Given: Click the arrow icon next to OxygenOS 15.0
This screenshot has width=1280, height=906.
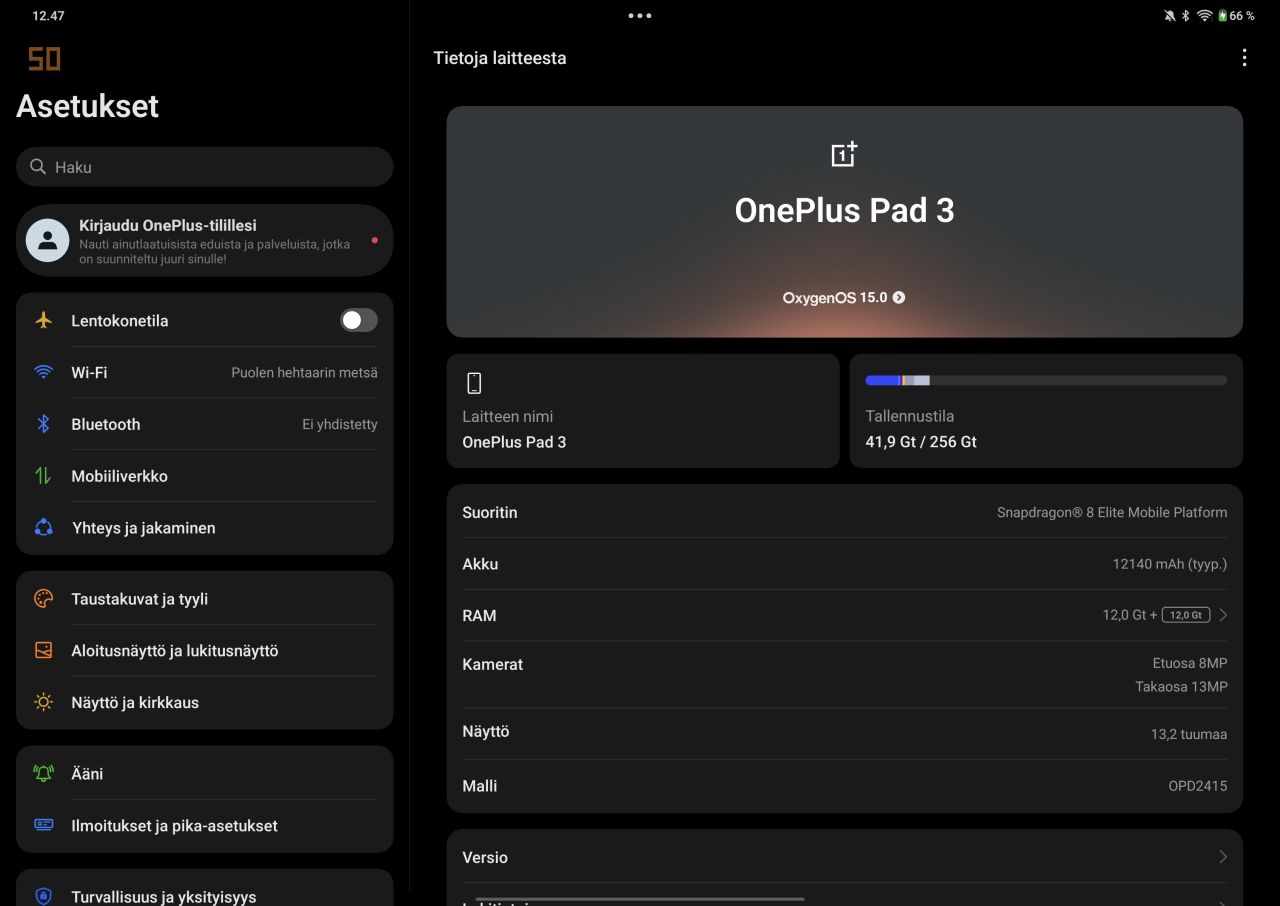Looking at the screenshot, I should point(898,297).
